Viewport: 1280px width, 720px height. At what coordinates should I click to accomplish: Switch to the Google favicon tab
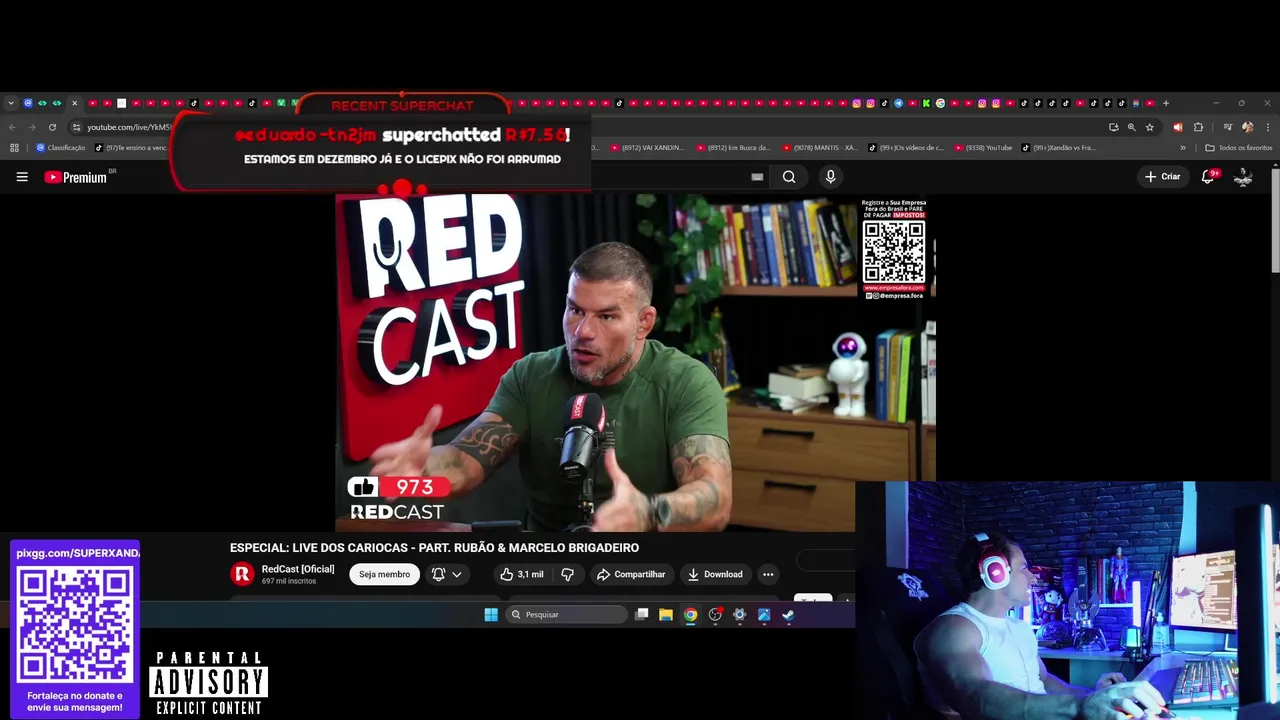pos(940,103)
